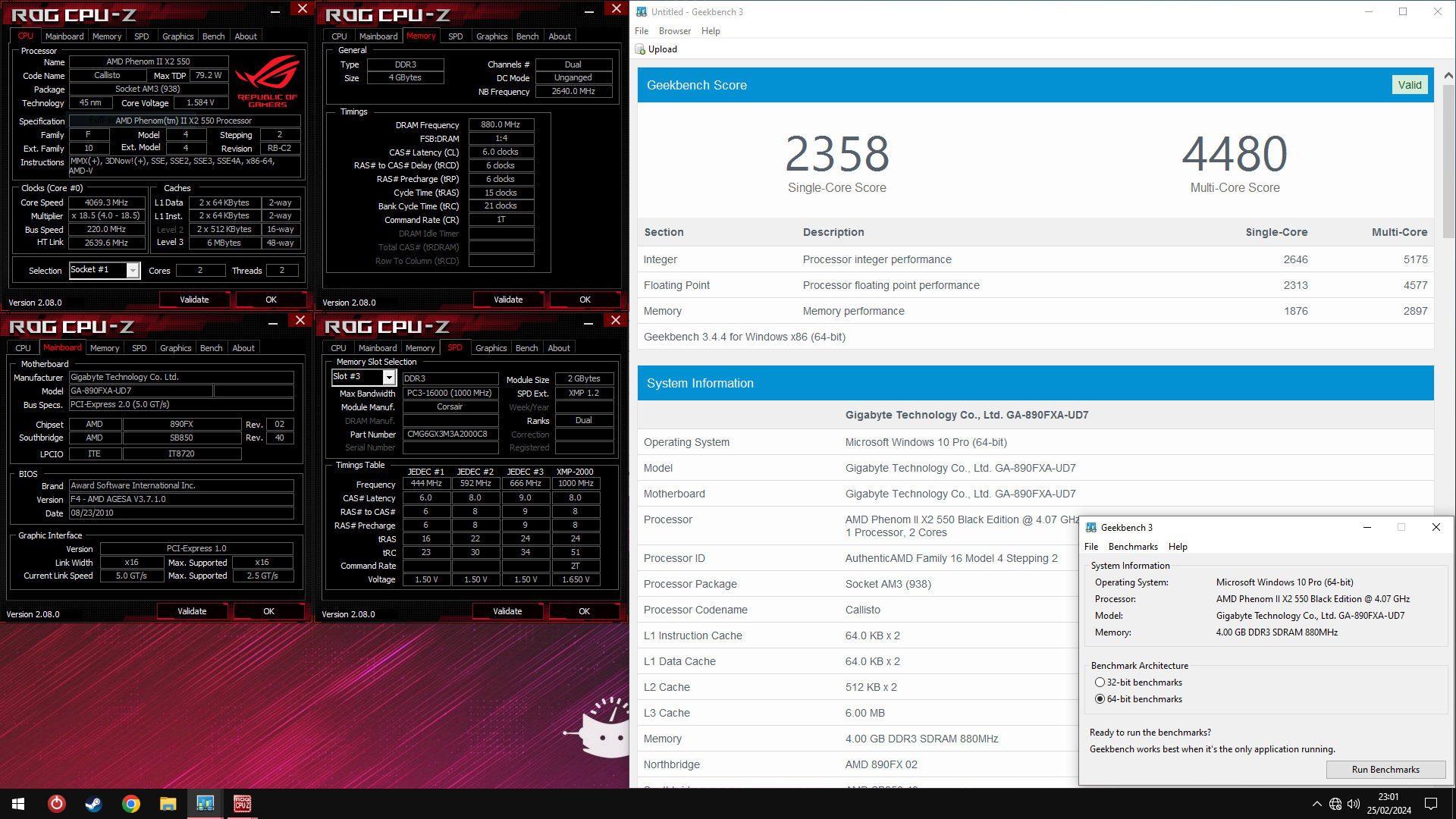Switch to Geekbench taskbar icon
This screenshot has height=819, width=1456.
[205, 804]
